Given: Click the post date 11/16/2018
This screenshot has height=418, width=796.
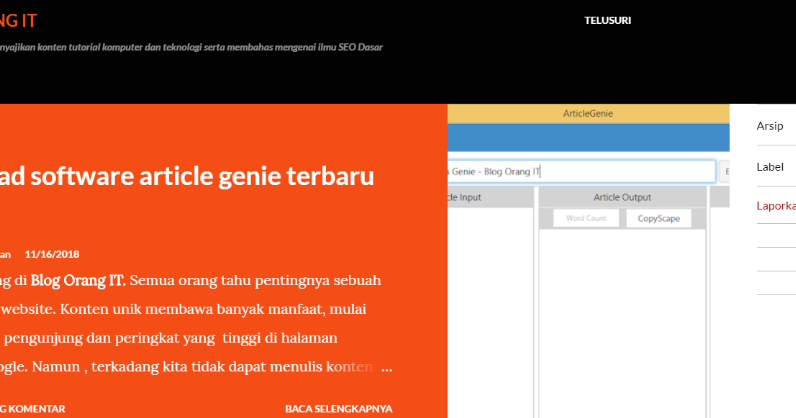Looking at the screenshot, I should [x=52, y=254].
